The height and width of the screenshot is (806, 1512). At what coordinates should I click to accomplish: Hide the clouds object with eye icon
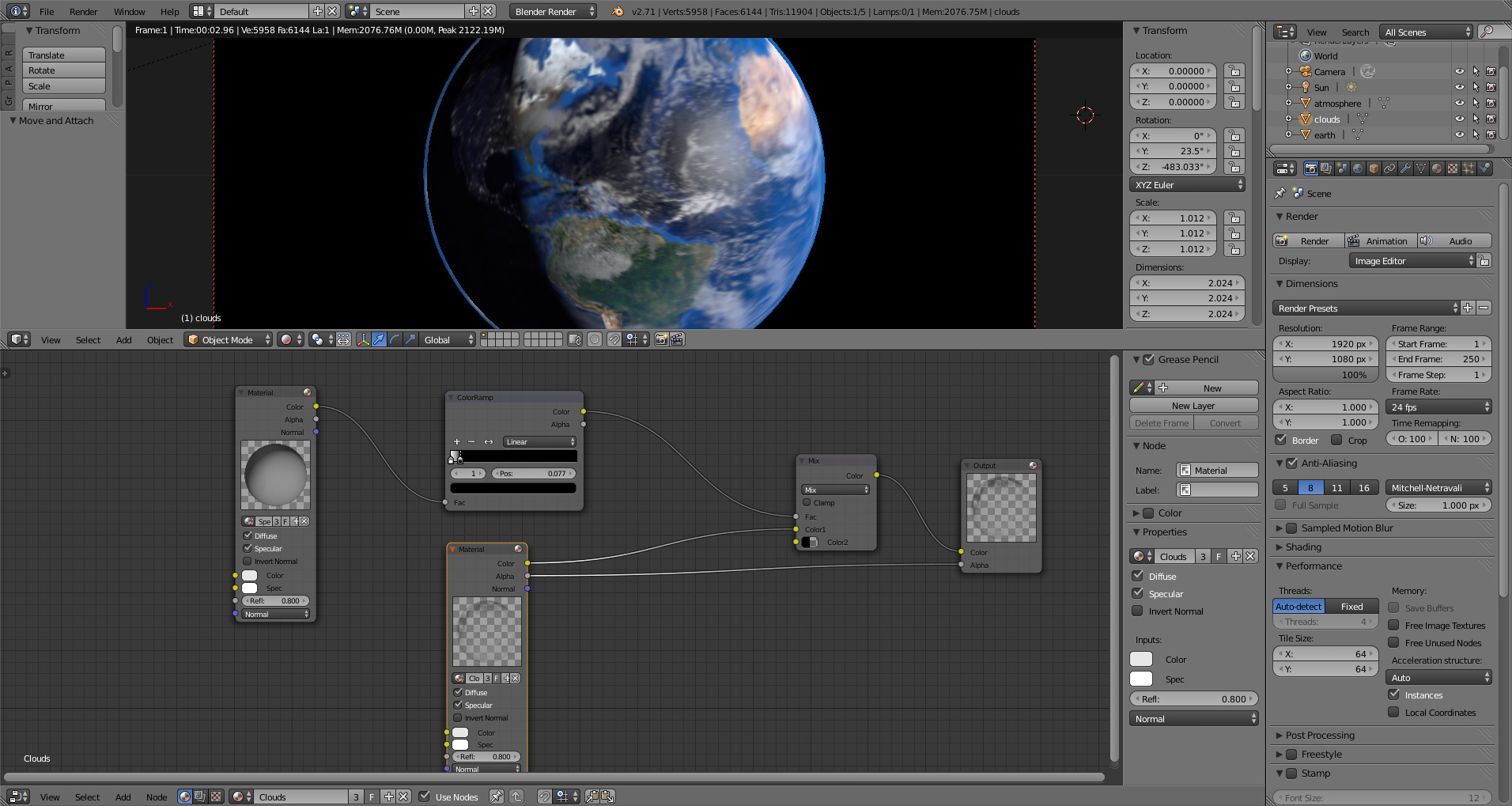click(1459, 119)
